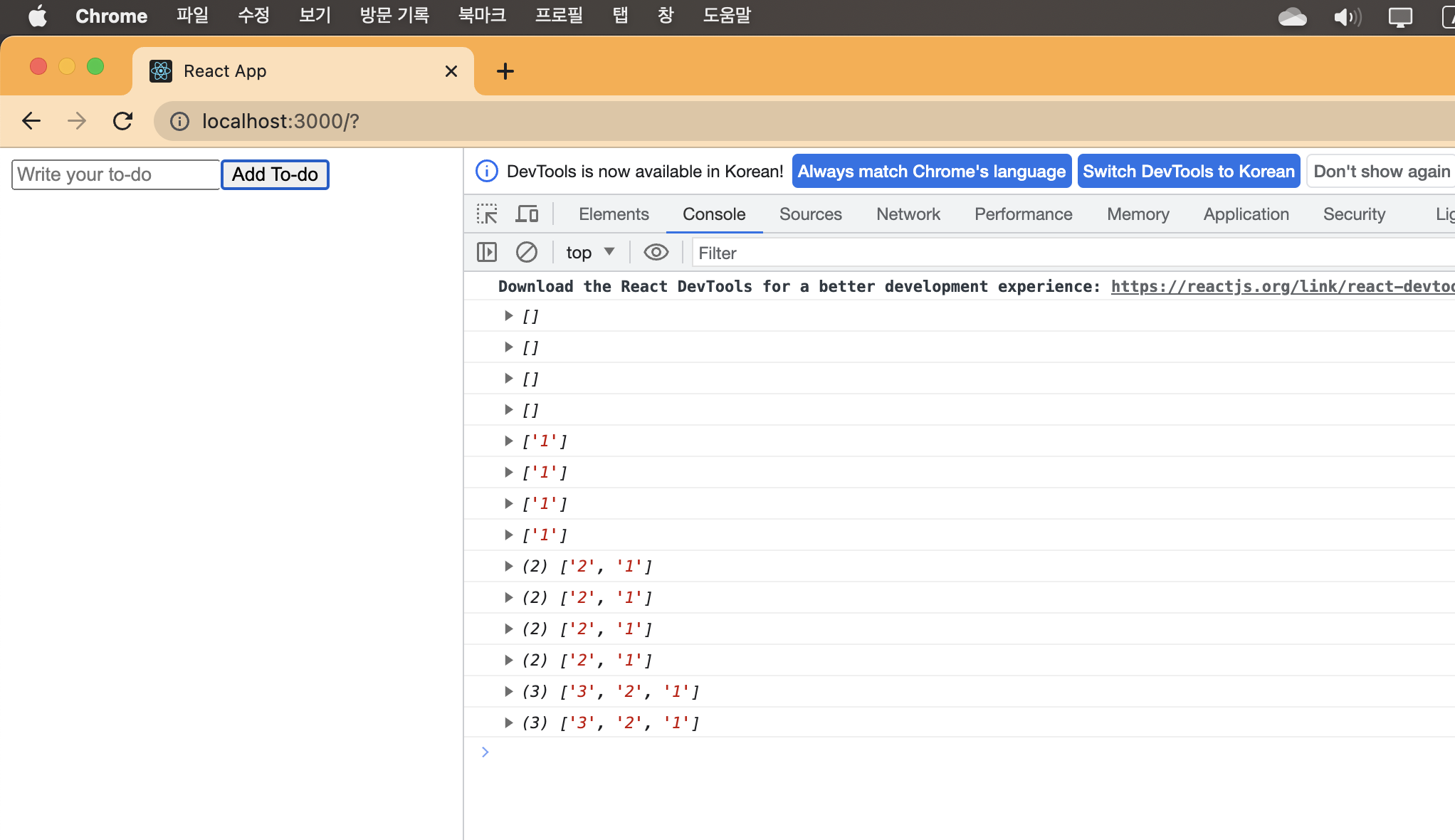Focus the Write your to-do input
The width and height of the screenshot is (1455, 840).
(x=115, y=174)
